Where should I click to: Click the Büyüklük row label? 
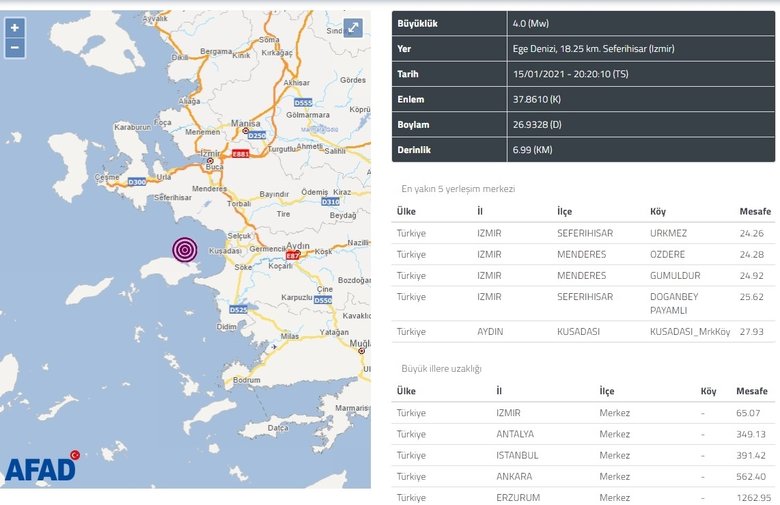tap(417, 23)
